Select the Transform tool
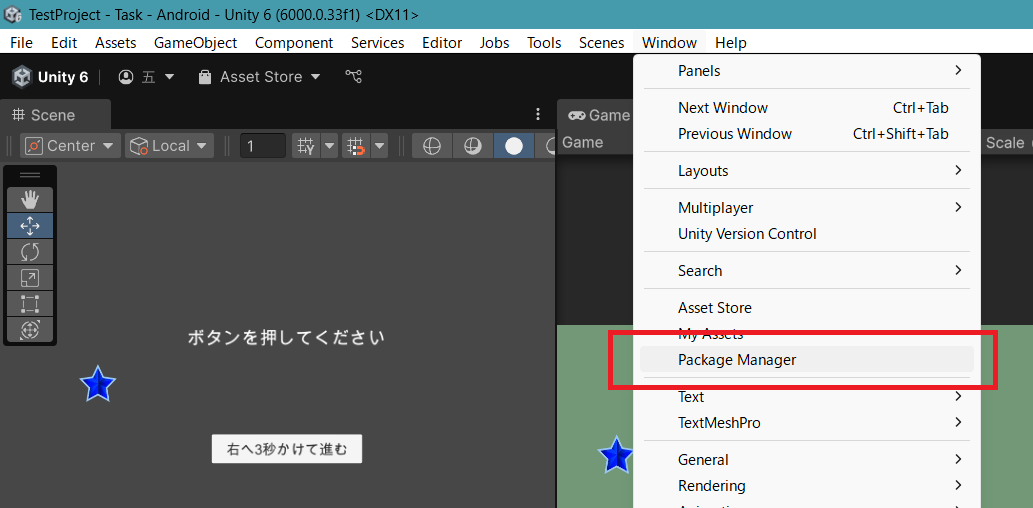This screenshot has width=1033, height=508. 30,329
